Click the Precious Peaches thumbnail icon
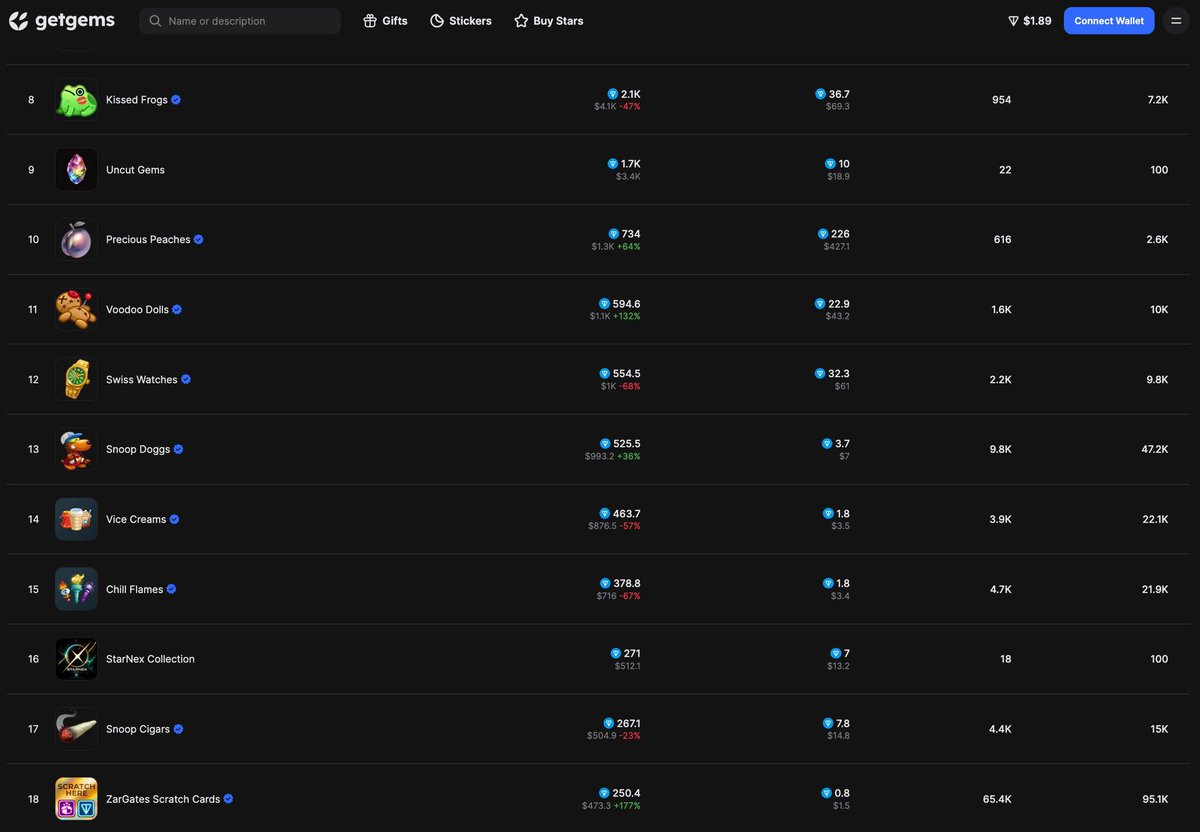Screen dimensions: 1200x832 [76, 240]
